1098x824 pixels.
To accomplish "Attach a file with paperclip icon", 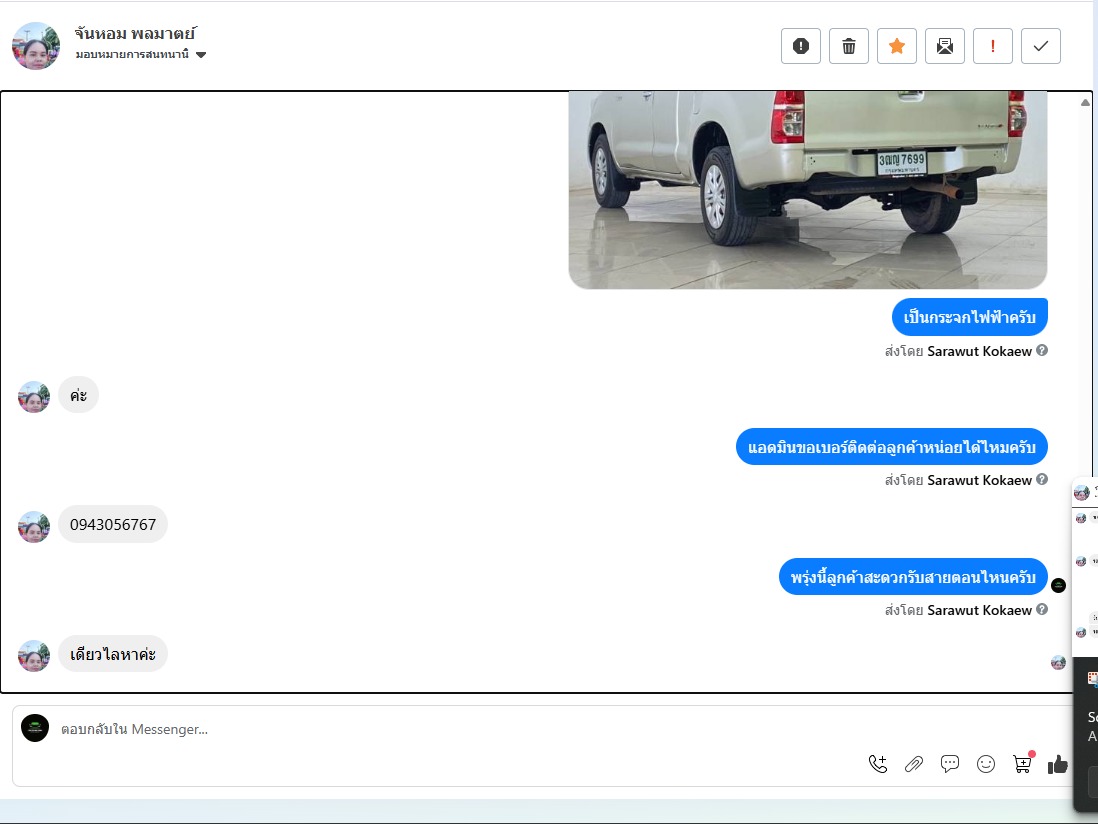I will click(914, 764).
